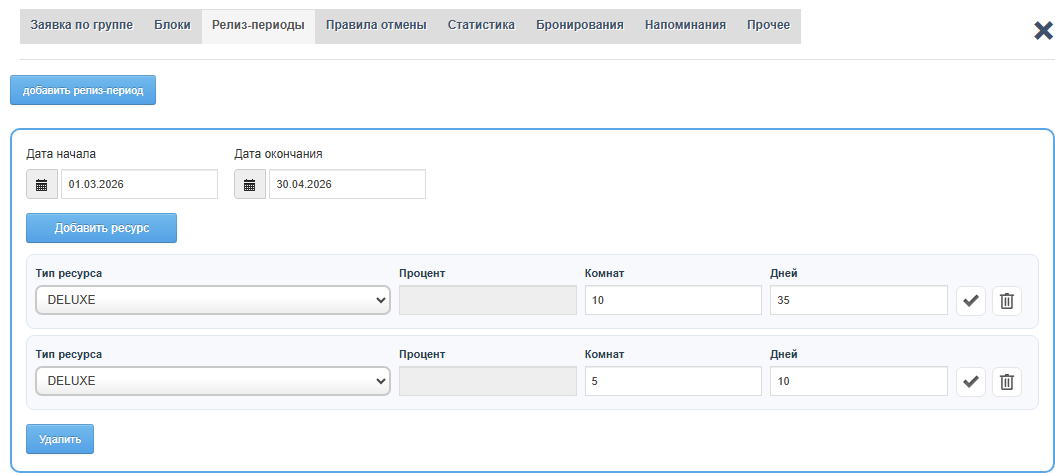Delete the first resource row via trash icon
This screenshot has width=1055, height=473.
pos(1007,300)
